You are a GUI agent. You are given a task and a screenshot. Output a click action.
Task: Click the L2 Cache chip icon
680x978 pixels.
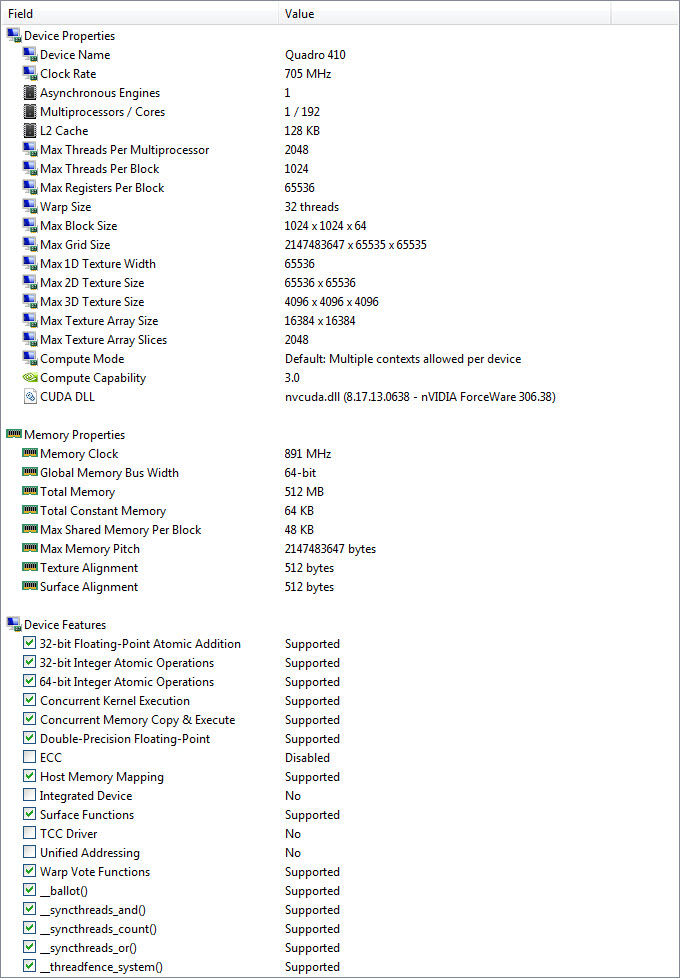click(x=30, y=131)
